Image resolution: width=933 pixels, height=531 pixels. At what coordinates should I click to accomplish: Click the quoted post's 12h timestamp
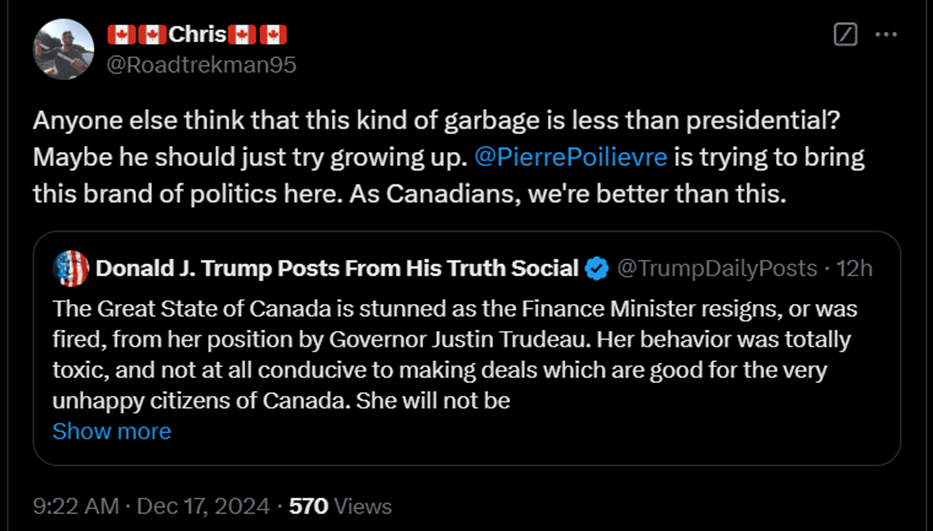[x=856, y=268]
